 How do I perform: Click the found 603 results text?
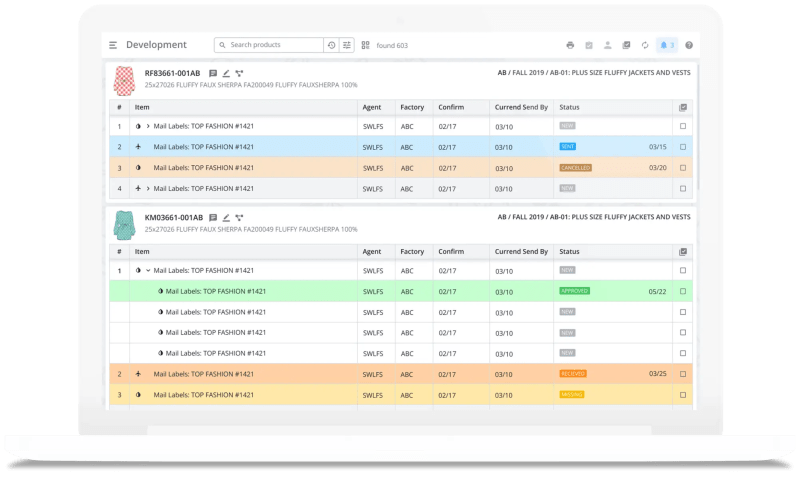pos(392,45)
